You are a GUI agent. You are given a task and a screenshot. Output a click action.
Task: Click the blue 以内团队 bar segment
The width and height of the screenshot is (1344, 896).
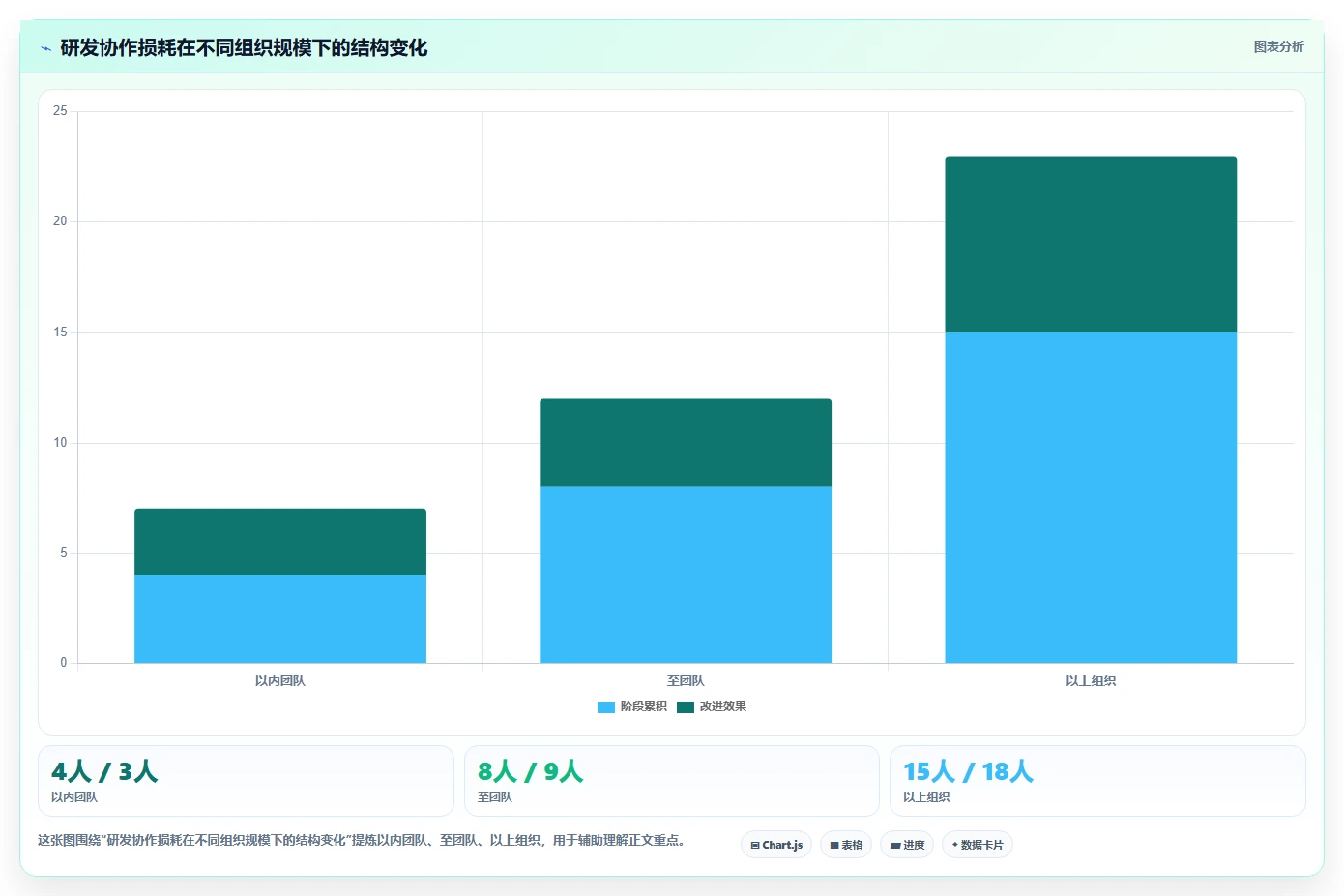click(280, 619)
